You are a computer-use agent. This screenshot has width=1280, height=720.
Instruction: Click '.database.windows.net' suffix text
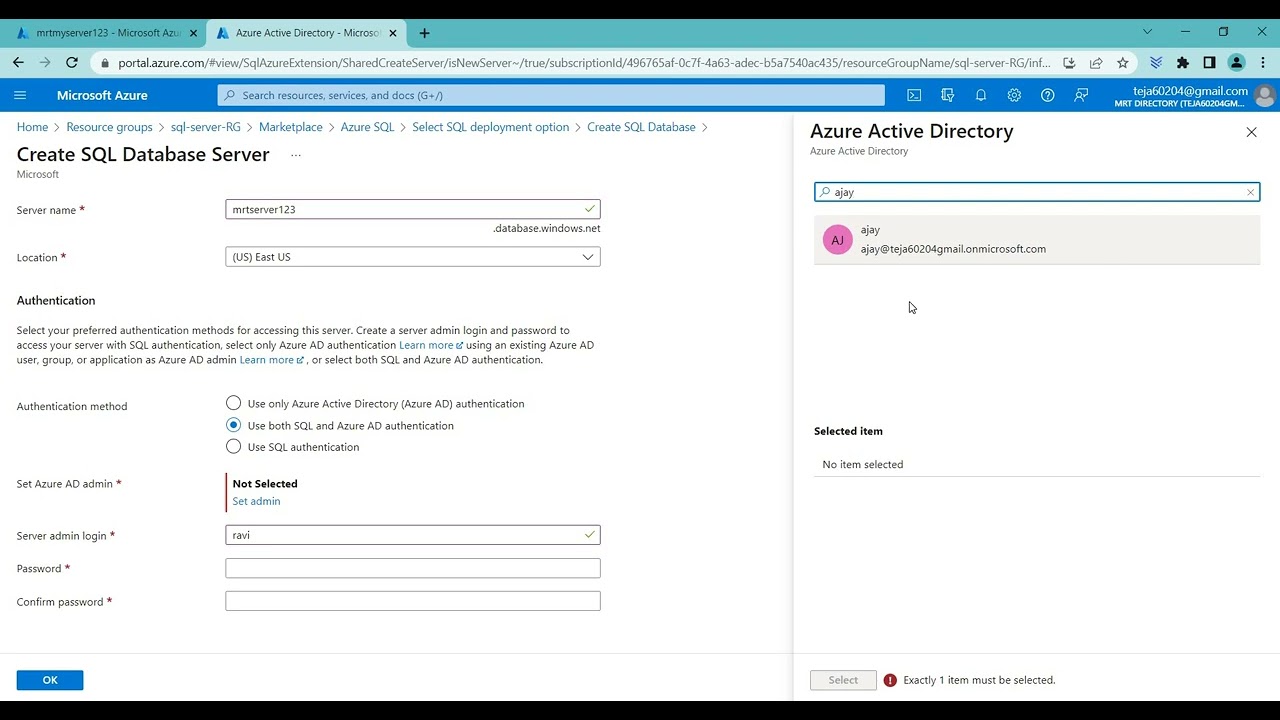click(x=547, y=228)
